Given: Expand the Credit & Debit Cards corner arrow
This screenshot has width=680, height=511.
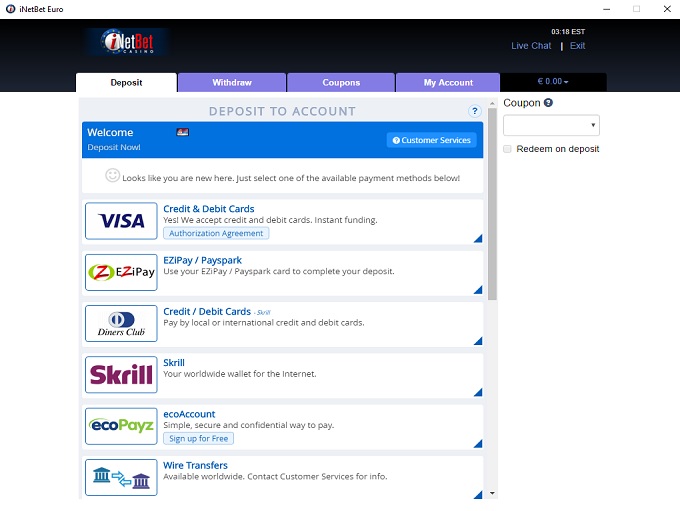Looking at the screenshot, I should click(477, 238).
